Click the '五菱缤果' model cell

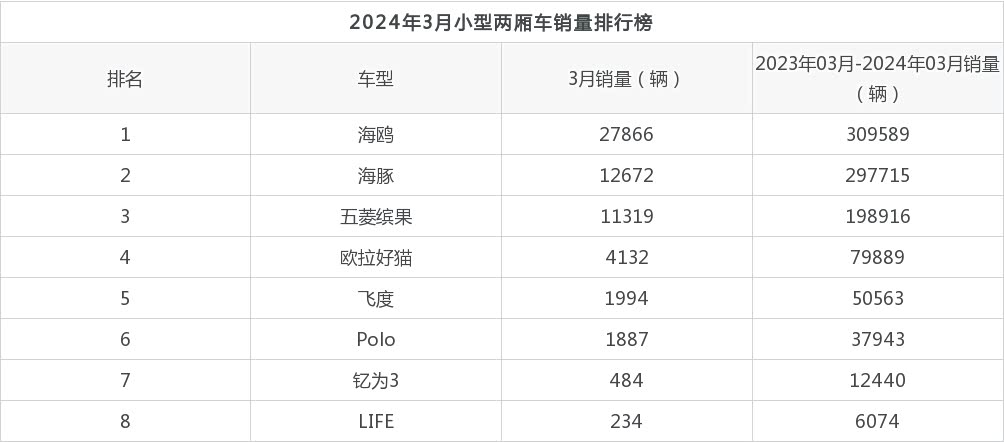(x=376, y=217)
